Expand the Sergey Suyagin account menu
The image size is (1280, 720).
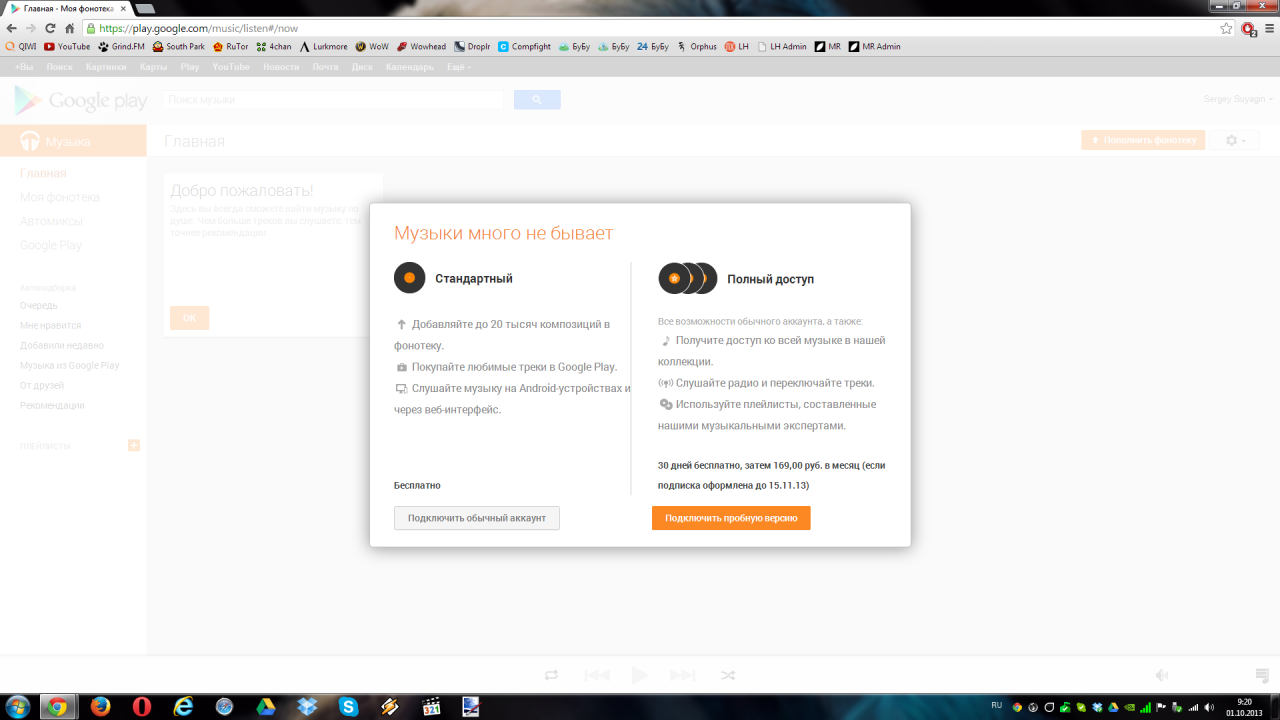point(1240,99)
